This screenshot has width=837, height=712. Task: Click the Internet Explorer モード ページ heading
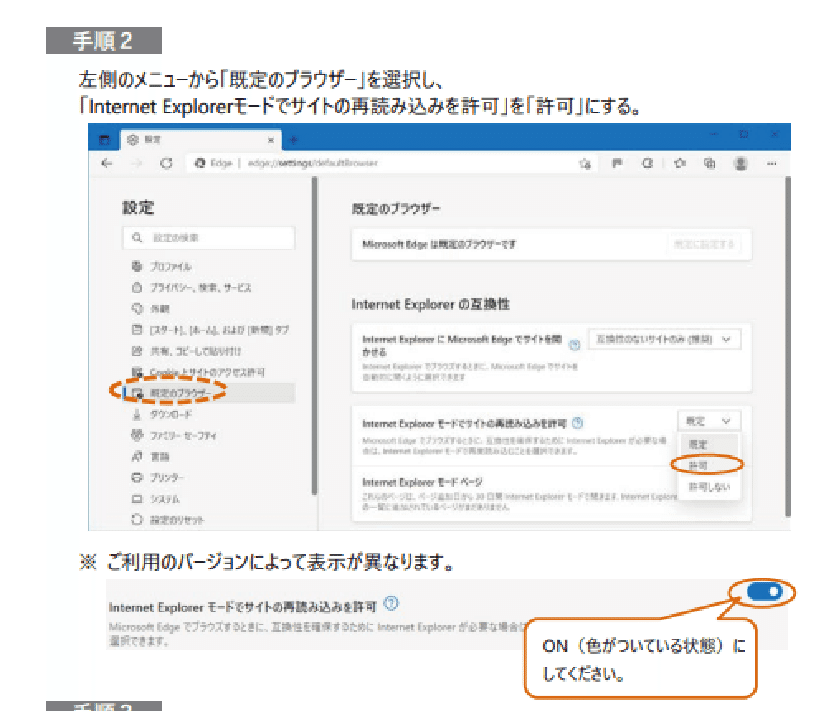point(422,482)
